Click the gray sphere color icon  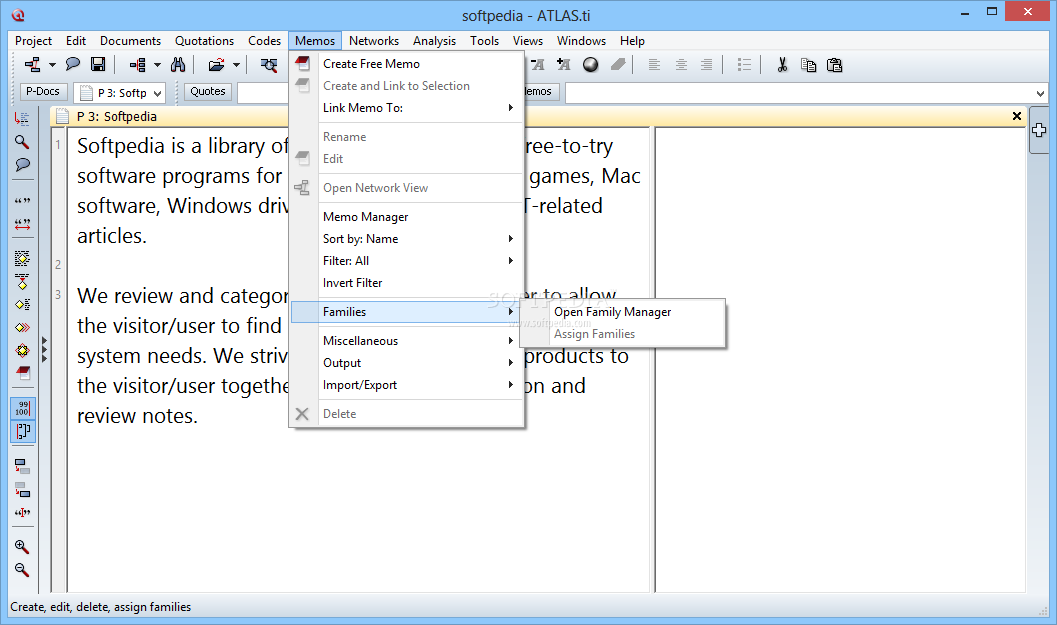(x=591, y=65)
